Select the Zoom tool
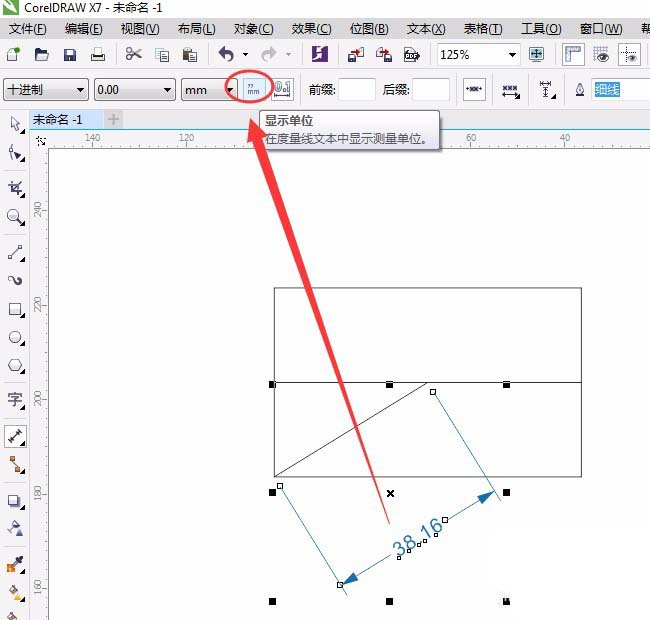Viewport: 650px width, 620px height. (x=16, y=217)
